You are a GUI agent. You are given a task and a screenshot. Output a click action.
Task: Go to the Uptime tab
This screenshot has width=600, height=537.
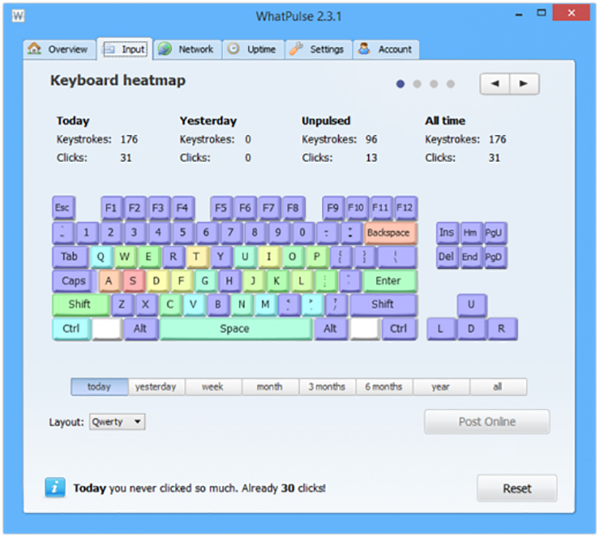click(x=253, y=49)
